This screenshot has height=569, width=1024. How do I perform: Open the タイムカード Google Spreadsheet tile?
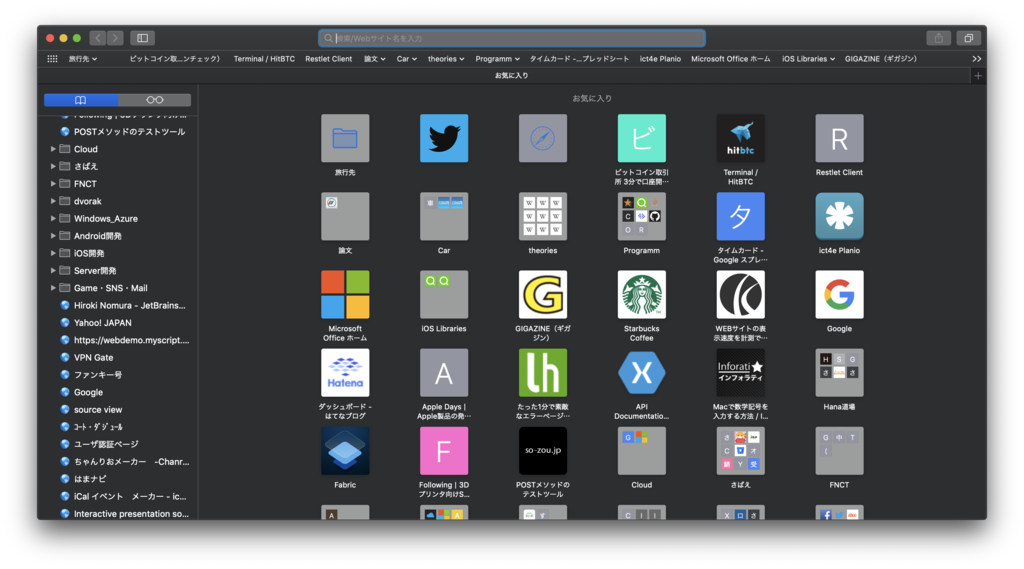tap(740, 216)
